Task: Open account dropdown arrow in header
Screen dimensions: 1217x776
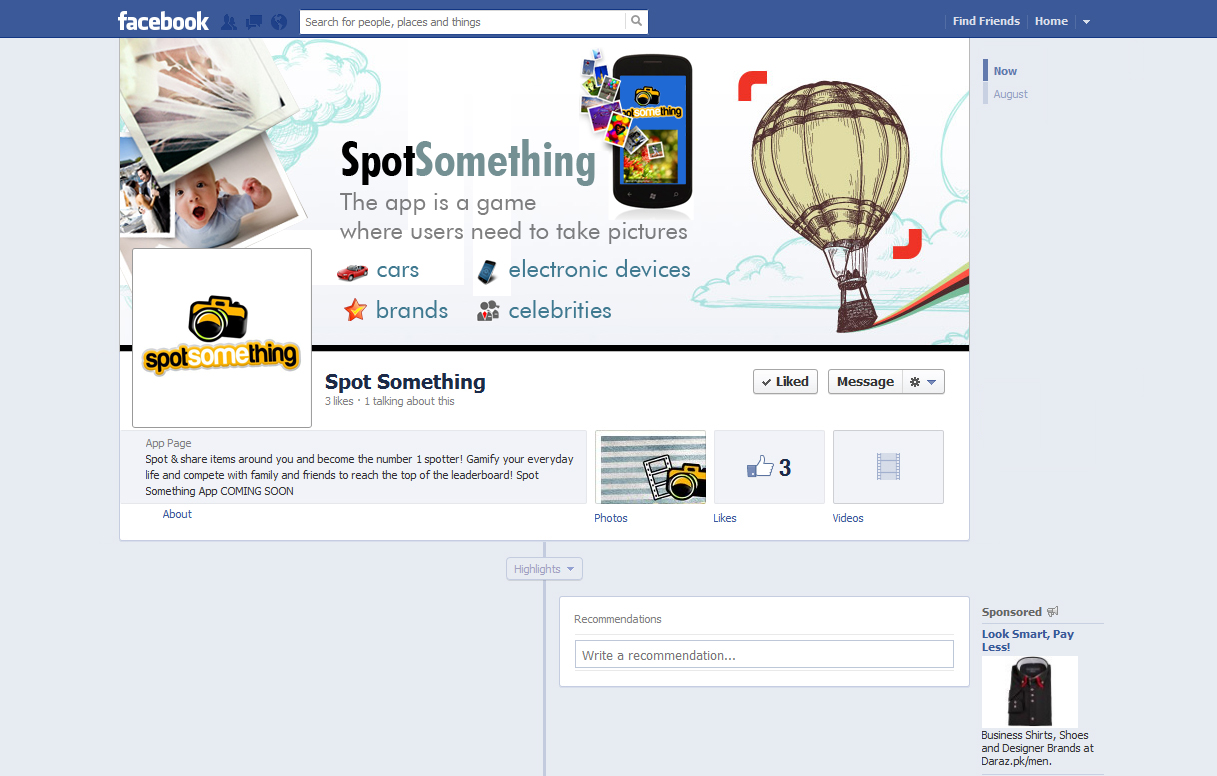Action: click(1087, 22)
